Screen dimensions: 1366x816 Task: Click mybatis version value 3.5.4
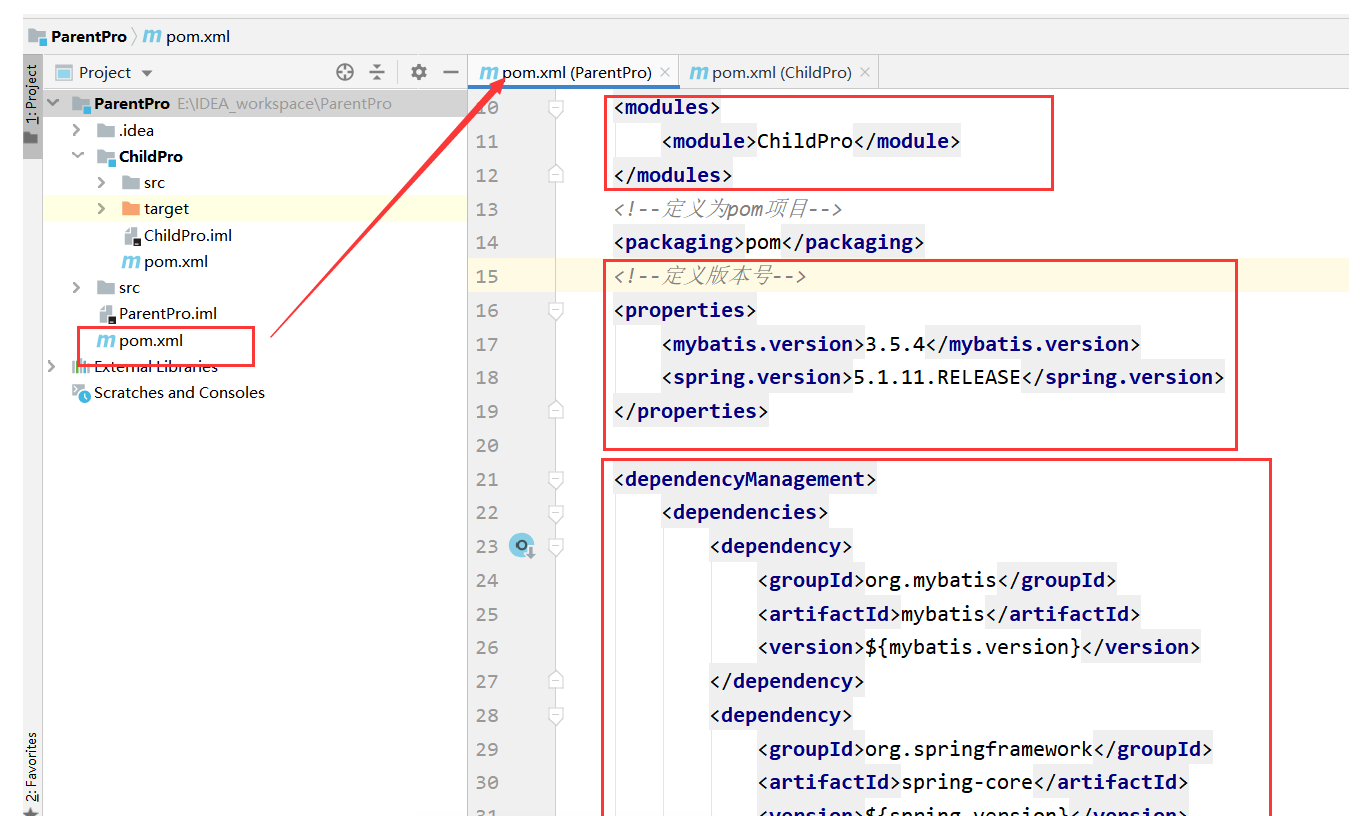tap(894, 344)
